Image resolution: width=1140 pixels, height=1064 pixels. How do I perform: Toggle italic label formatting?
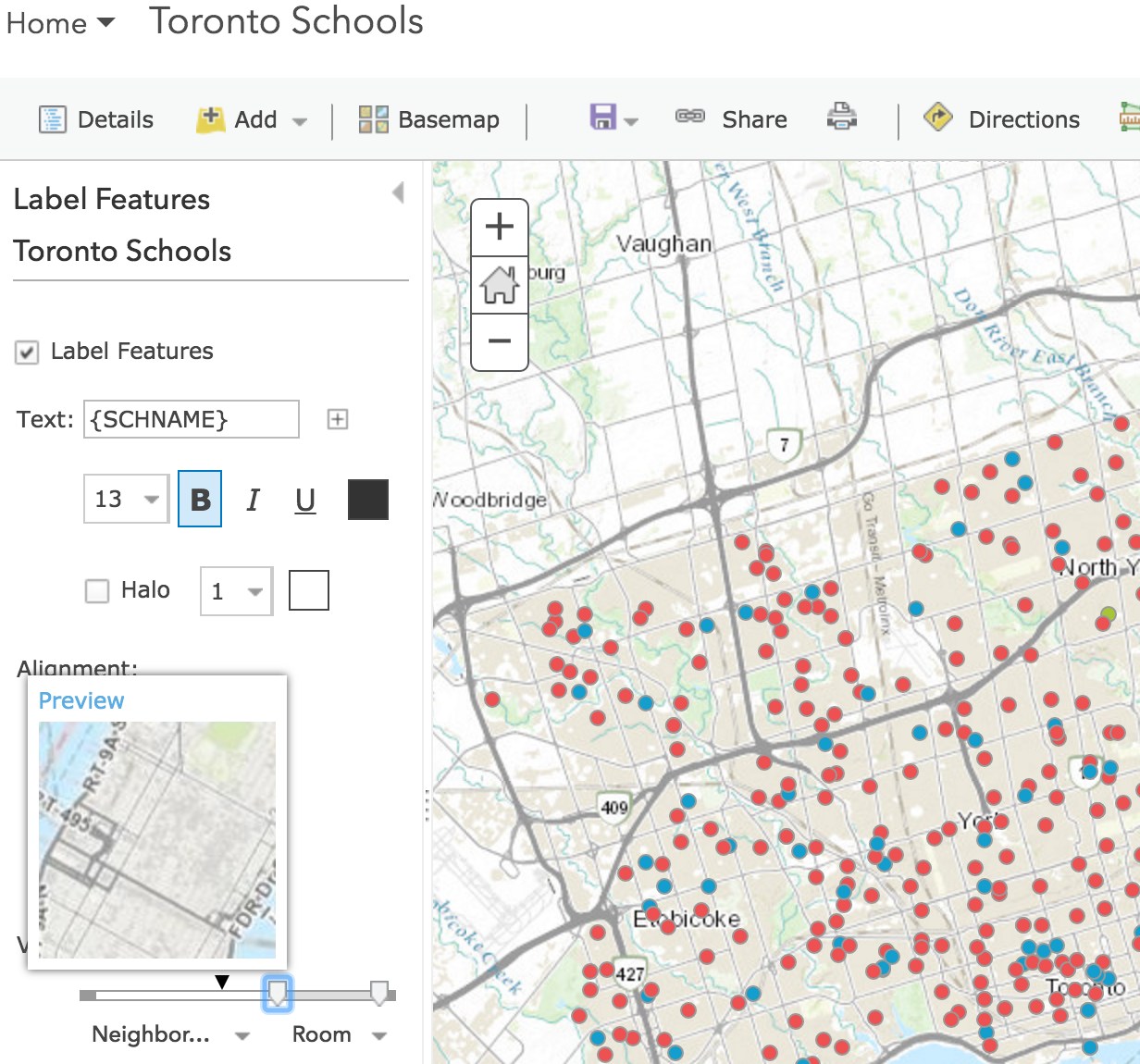[x=253, y=500]
